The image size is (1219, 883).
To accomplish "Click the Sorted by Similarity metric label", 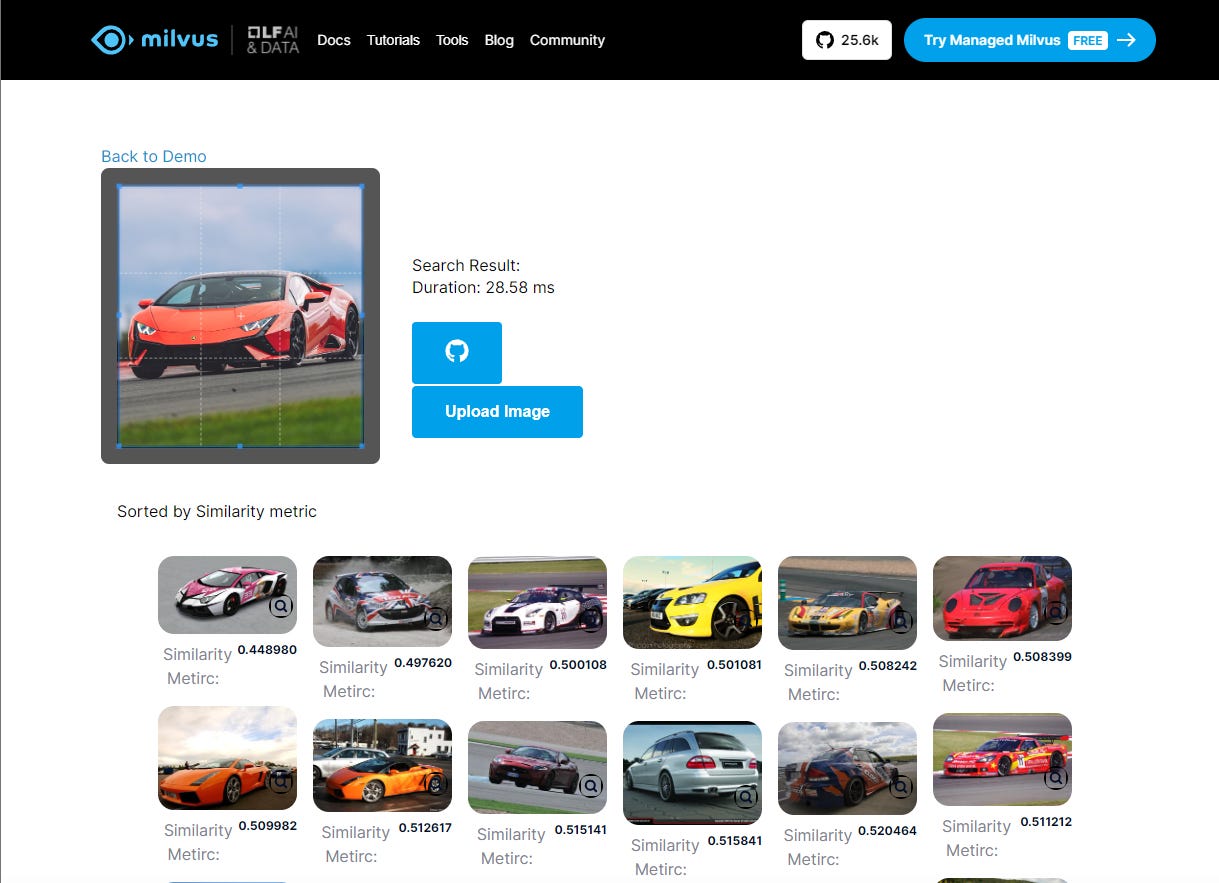I will point(217,512).
